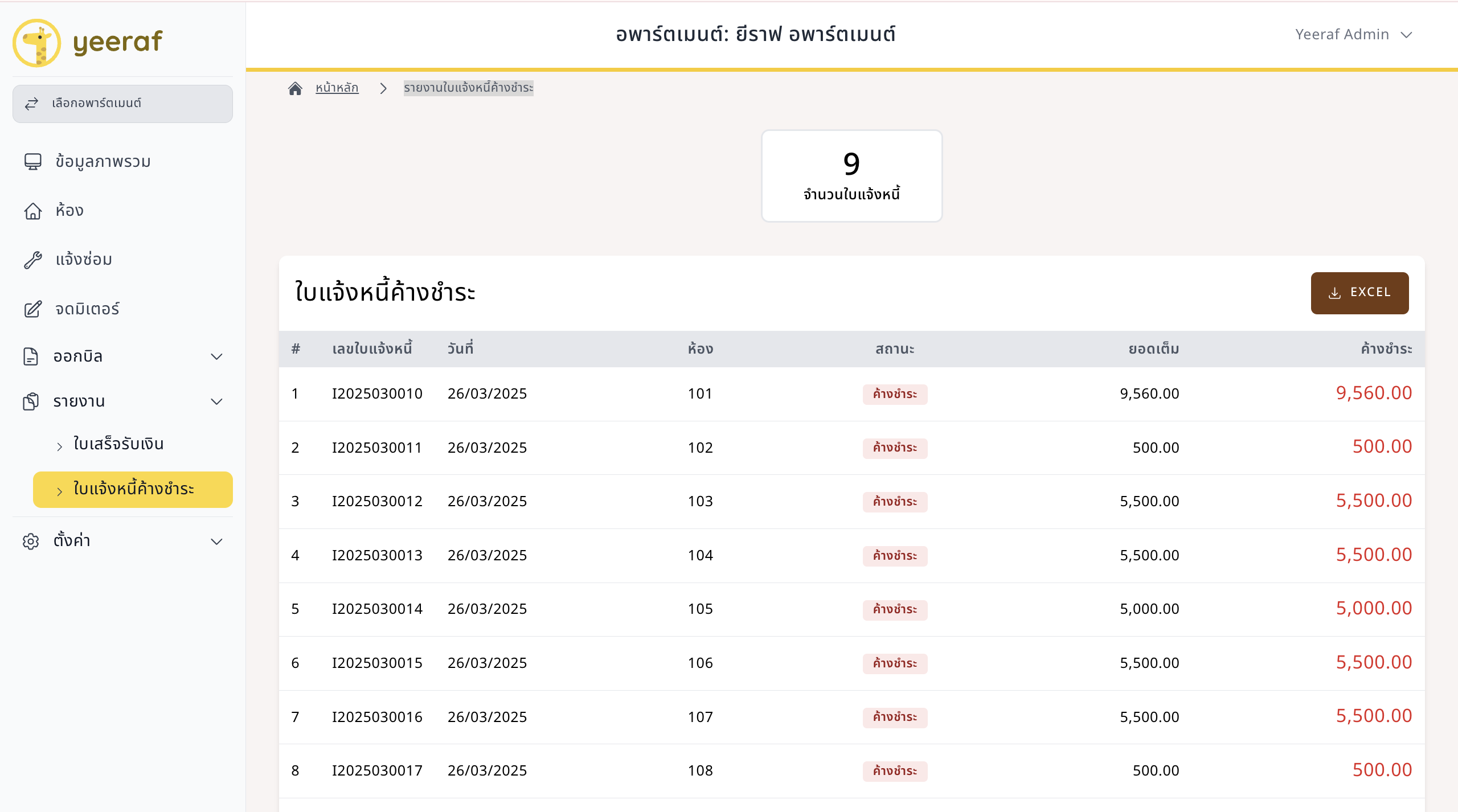
Task: Click invoice number I2025030016
Action: pos(377,717)
